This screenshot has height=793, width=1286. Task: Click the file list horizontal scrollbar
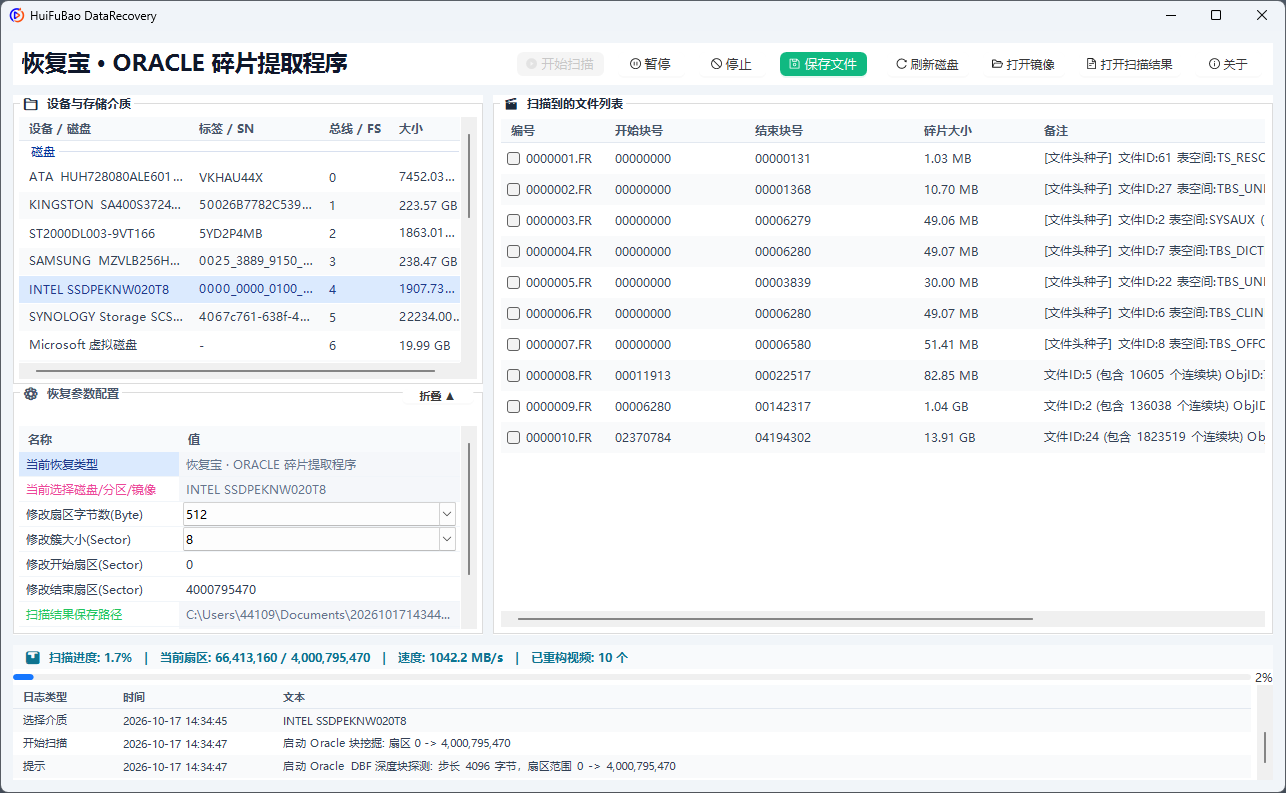point(774,618)
